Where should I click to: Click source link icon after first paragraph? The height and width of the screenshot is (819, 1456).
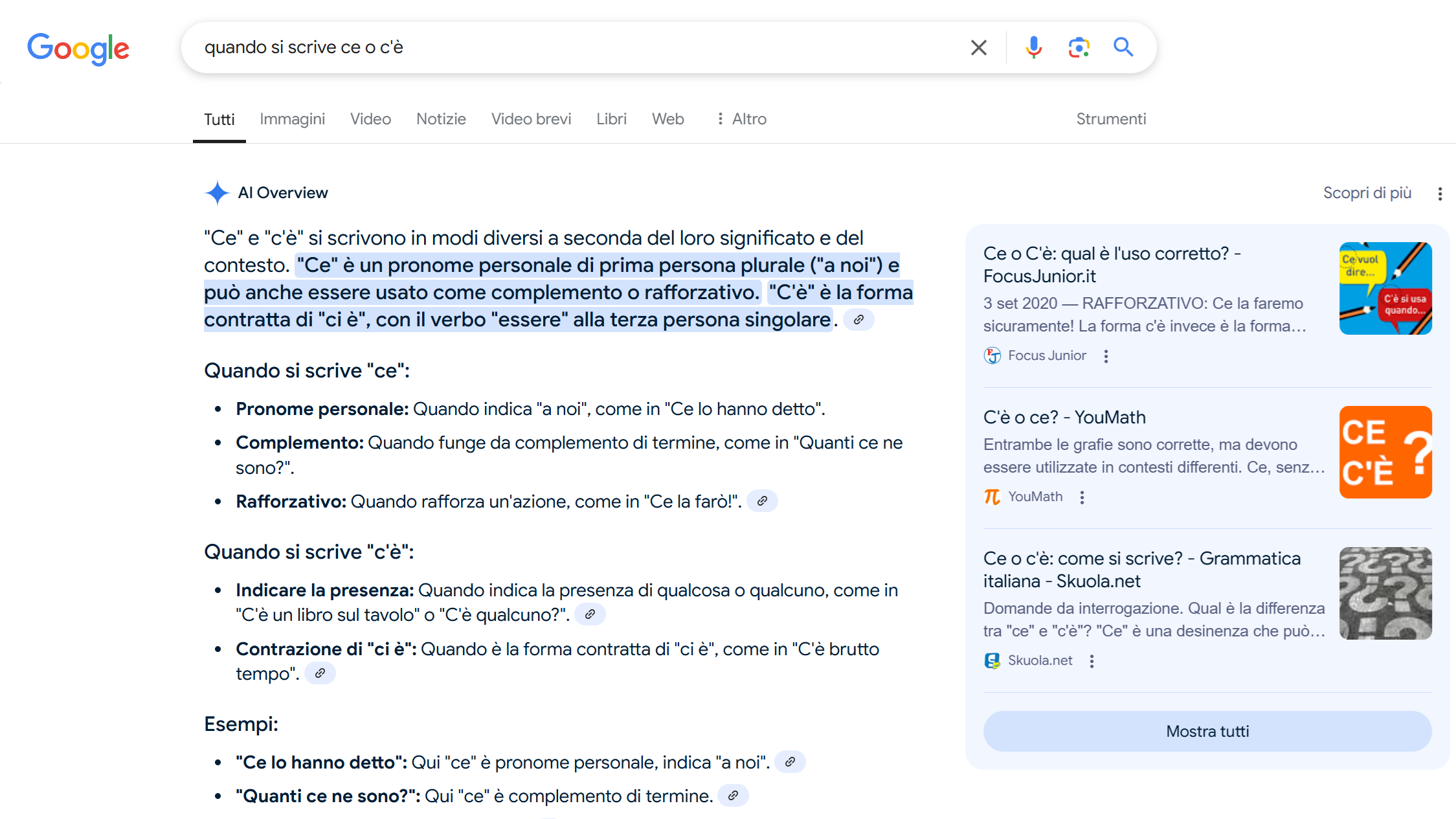click(x=858, y=320)
